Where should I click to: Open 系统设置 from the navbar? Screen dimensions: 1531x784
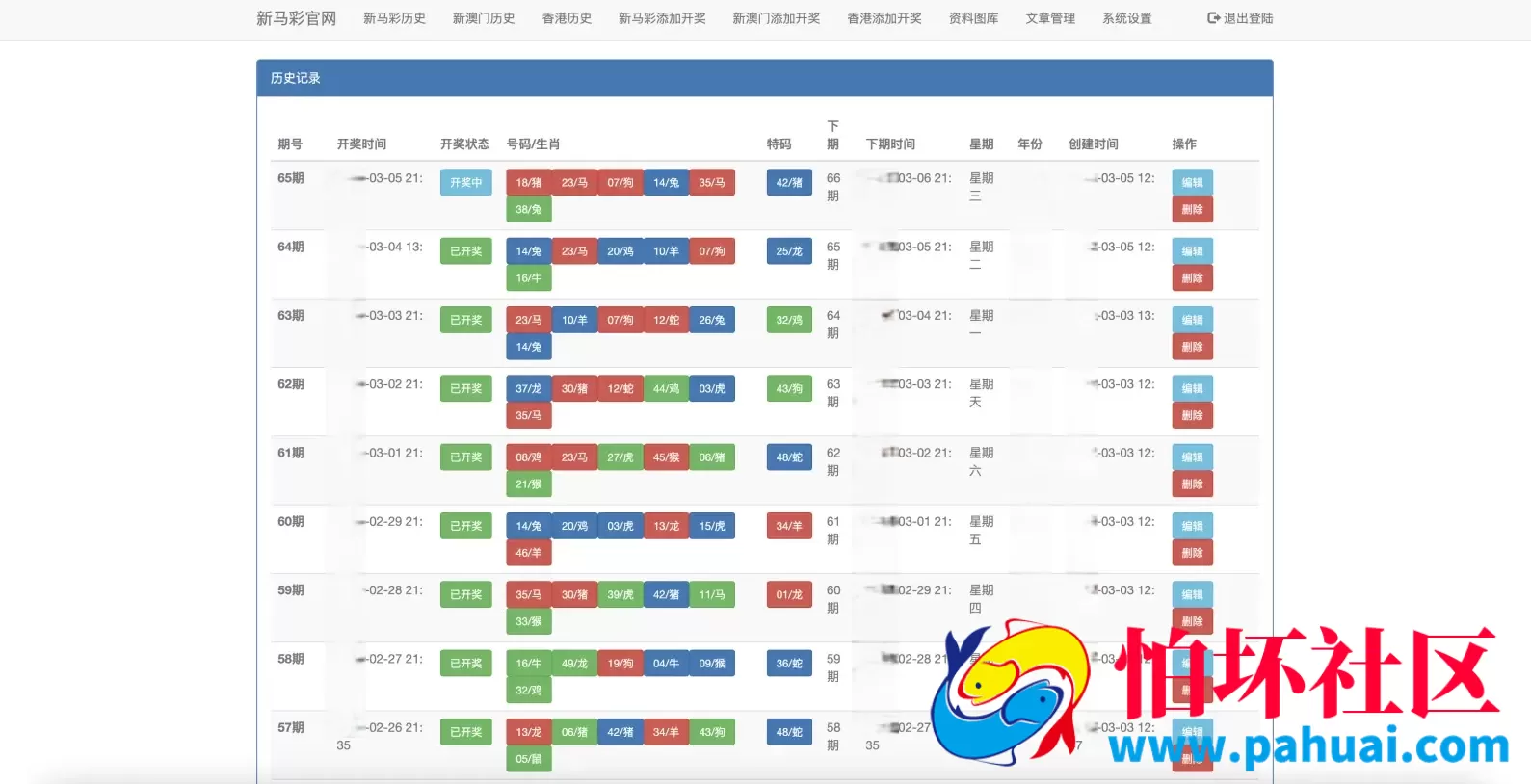(x=1127, y=18)
